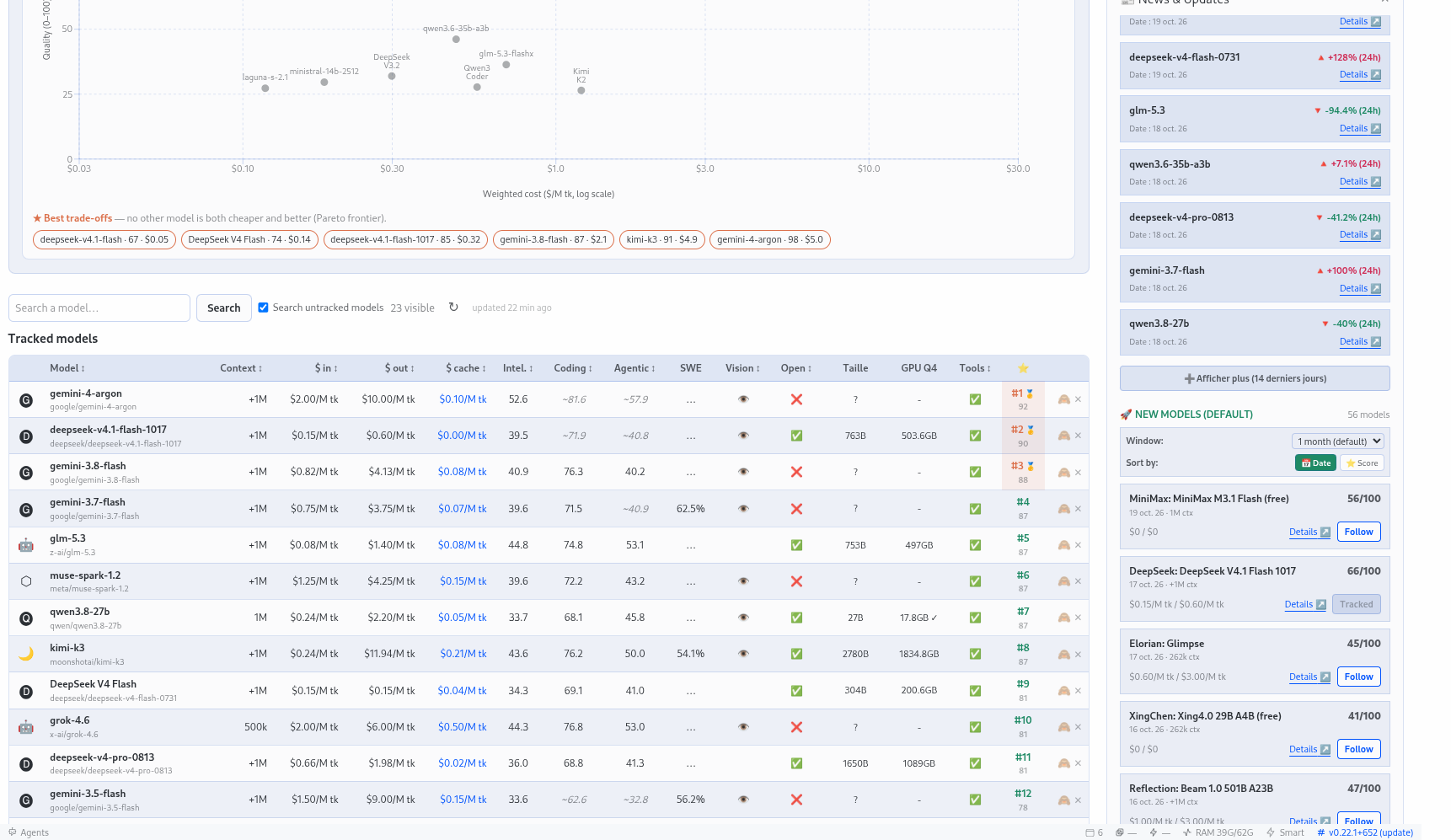Click the hexagon icon of muse-spark-1.2
Image resolution: width=1451 pixels, height=840 pixels.
pos(26,581)
